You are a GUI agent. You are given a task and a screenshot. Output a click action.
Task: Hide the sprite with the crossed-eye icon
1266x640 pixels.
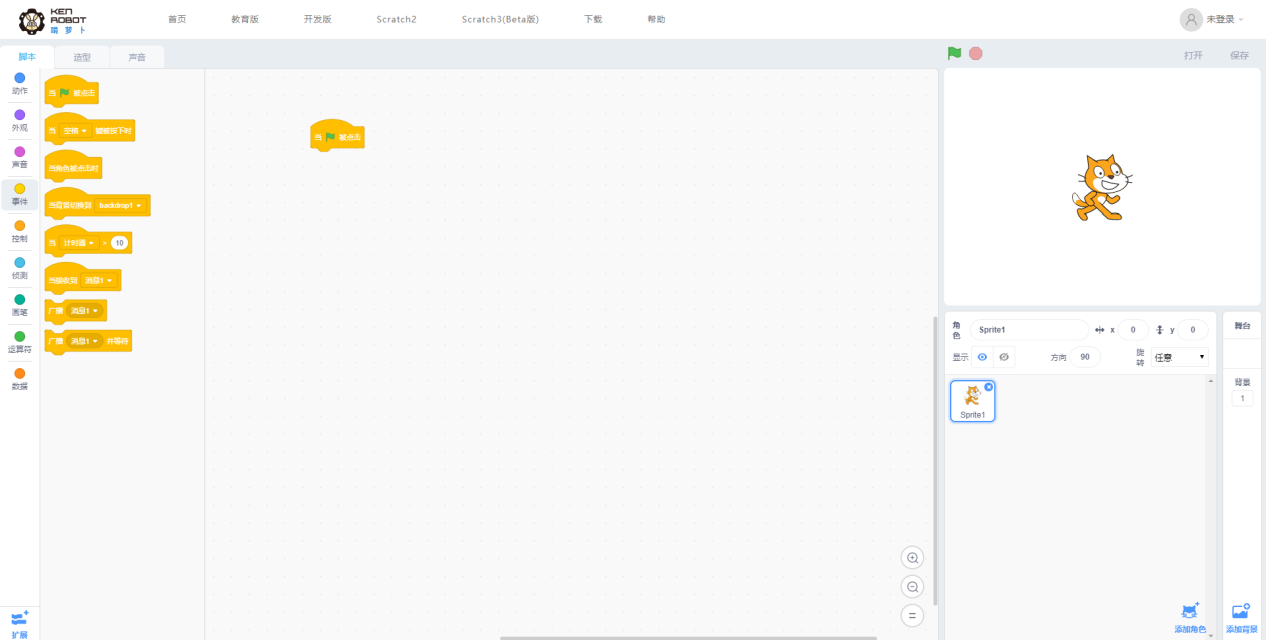tap(1004, 357)
